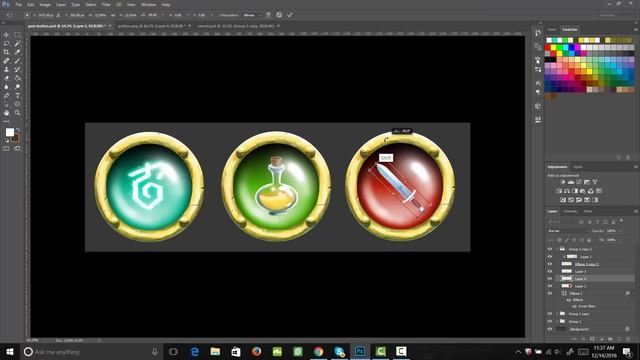
Task: Toggle the layer filter switch
Action: coord(622,221)
